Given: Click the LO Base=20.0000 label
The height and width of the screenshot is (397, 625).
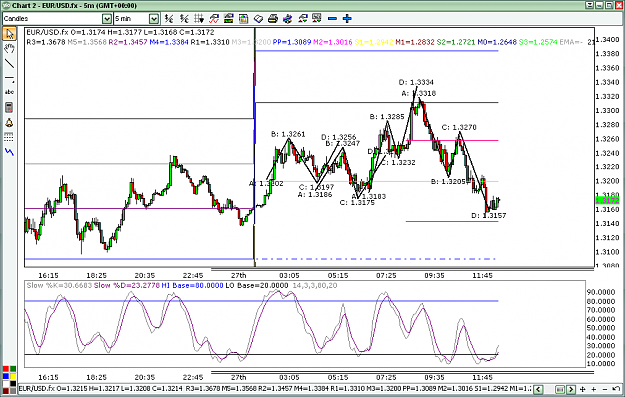Looking at the screenshot, I should tap(257, 285).
